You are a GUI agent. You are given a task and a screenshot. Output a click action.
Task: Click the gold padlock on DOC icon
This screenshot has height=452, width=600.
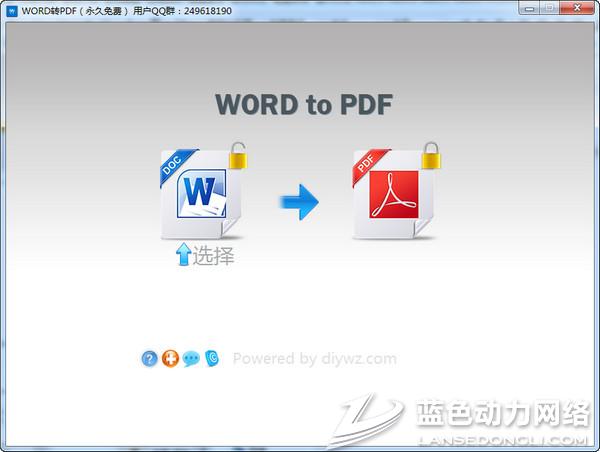click(x=239, y=157)
